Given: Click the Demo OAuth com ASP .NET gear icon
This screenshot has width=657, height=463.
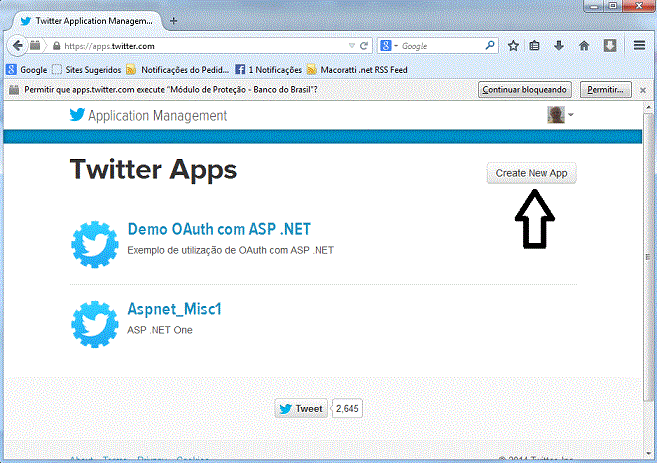Looking at the screenshot, I should pos(95,244).
